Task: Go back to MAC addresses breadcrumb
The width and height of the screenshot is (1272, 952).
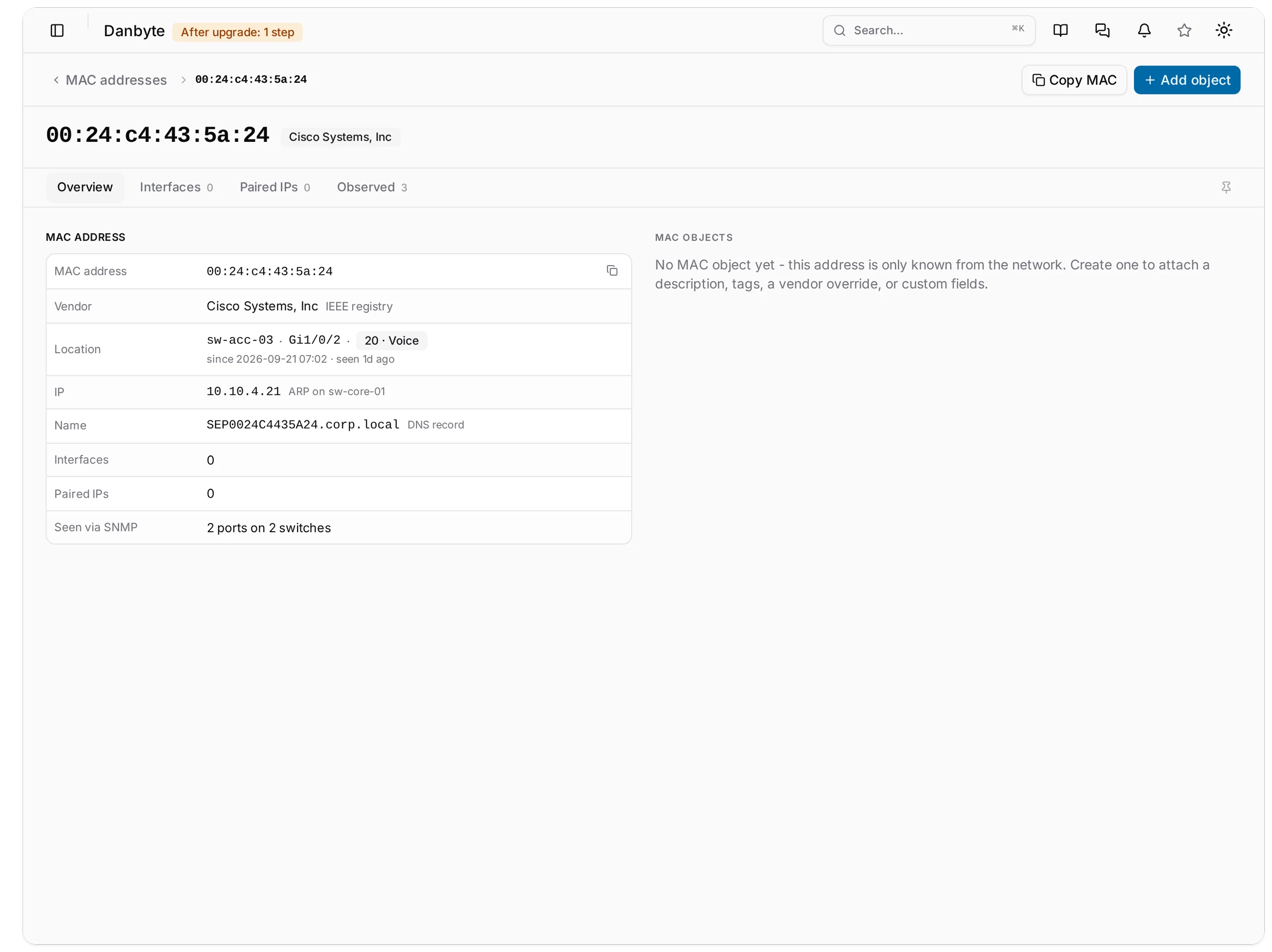Action: point(110,80)
